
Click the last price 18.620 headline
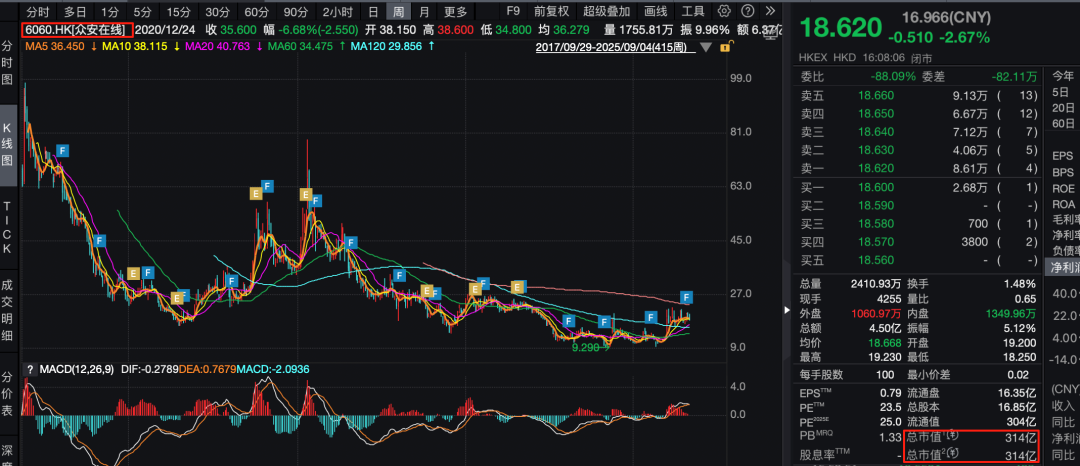point(840,28)
